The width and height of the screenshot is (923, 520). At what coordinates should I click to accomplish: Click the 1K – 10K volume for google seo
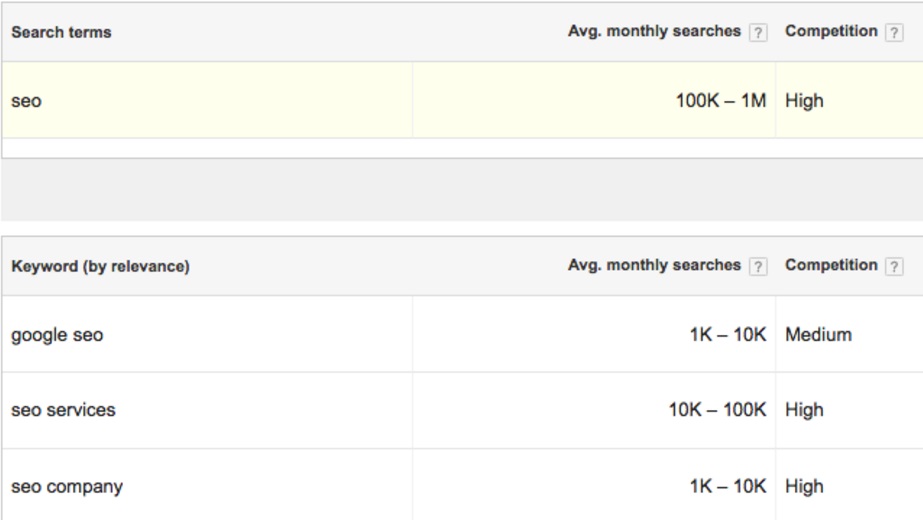pyautogui.click(x=728, y=334)
